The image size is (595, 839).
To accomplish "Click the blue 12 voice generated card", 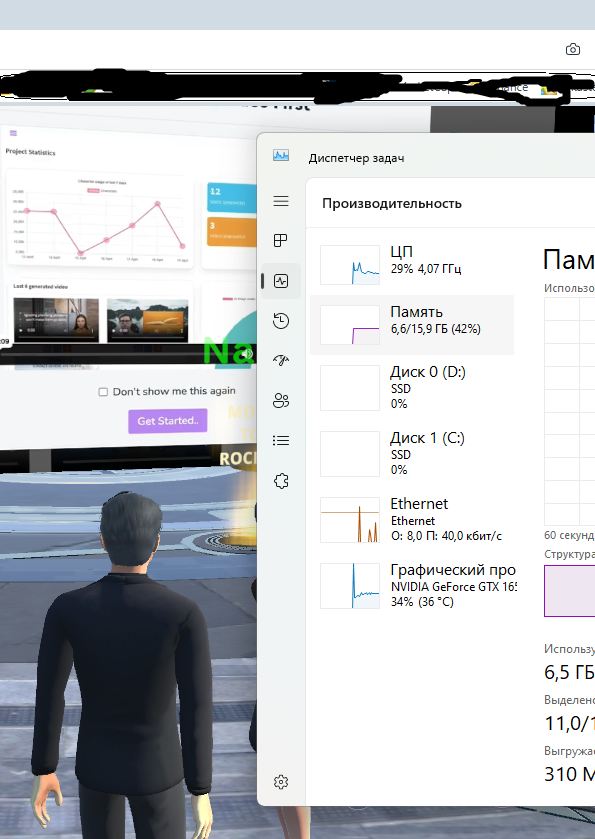I will point(231,197).
